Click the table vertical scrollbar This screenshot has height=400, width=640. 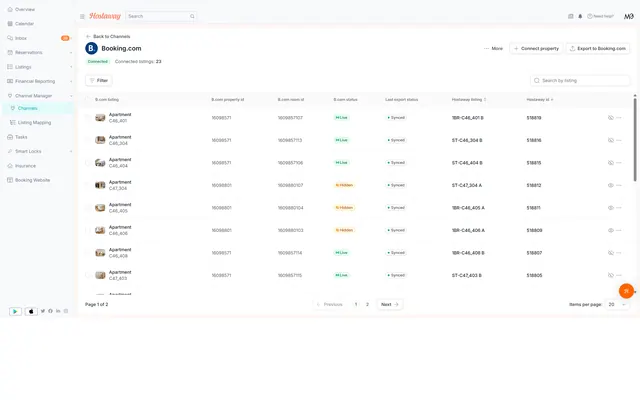tap(635, 139)
